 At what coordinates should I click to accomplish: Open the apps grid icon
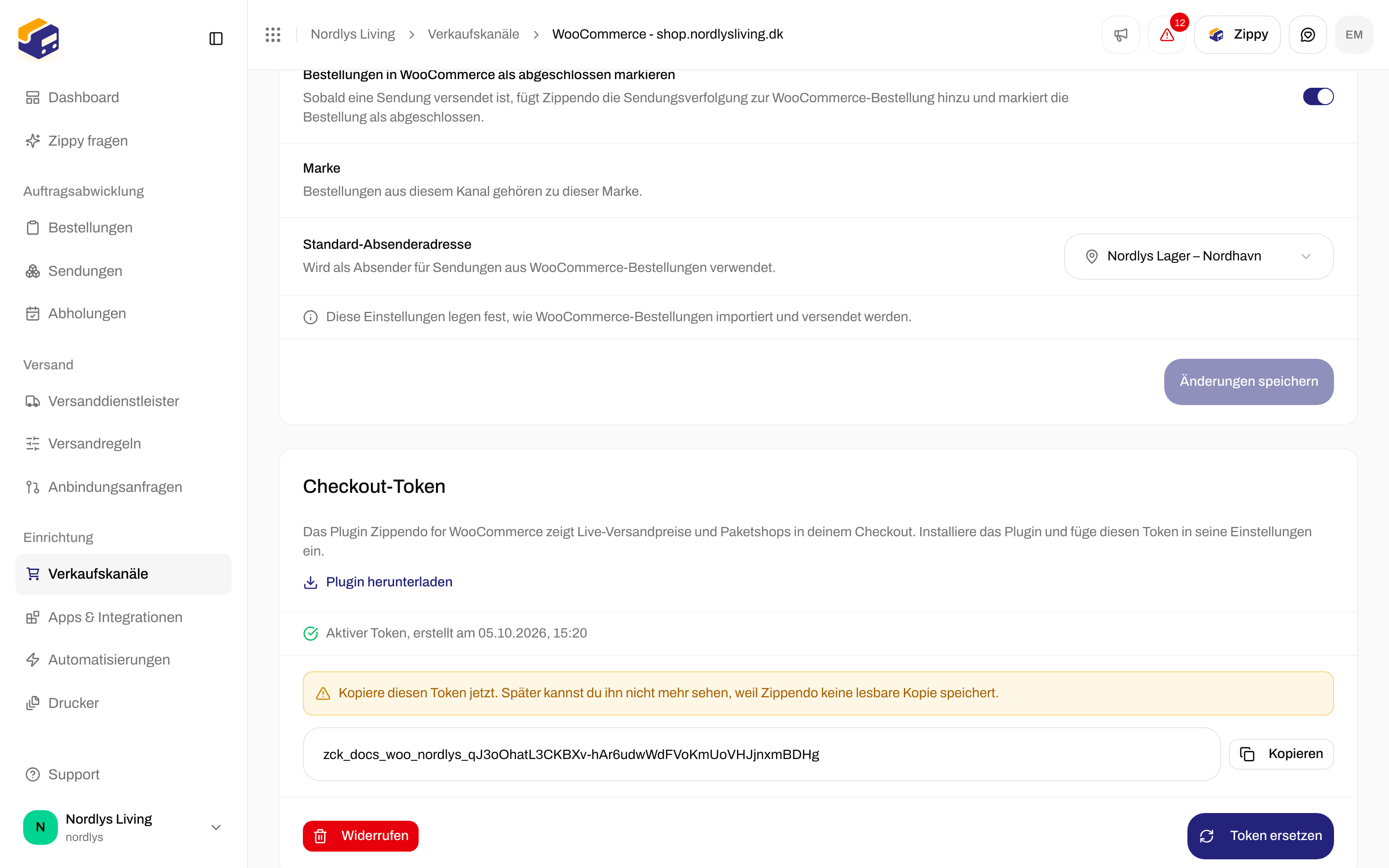click(272, 34)
